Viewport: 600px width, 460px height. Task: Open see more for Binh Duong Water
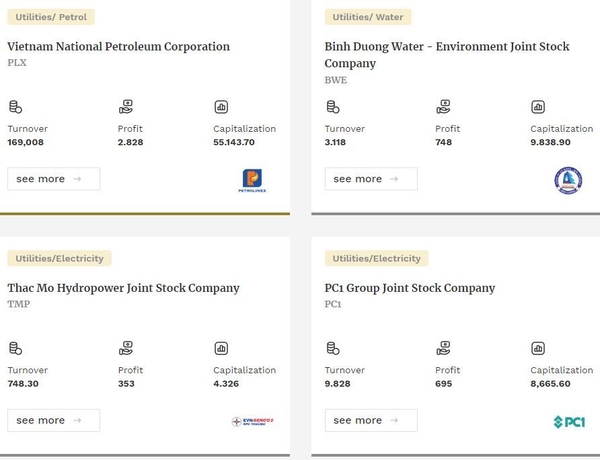click(x=371, y=179)
